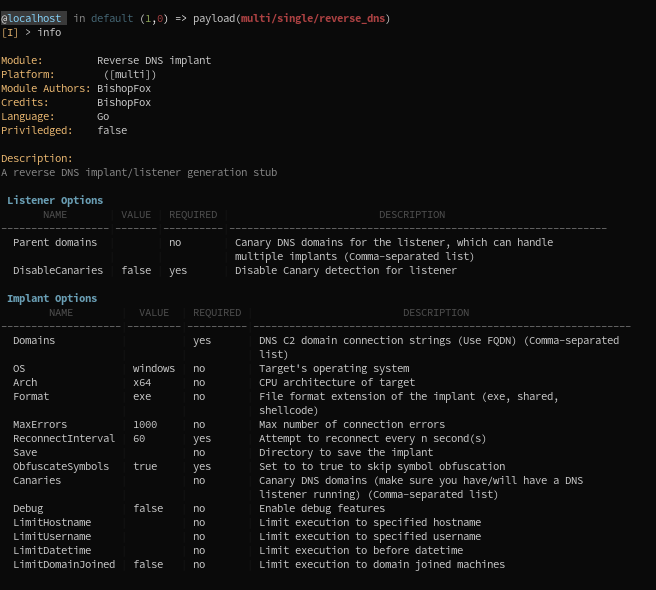Click the 'Priviledged:' label

coord(37,130)
